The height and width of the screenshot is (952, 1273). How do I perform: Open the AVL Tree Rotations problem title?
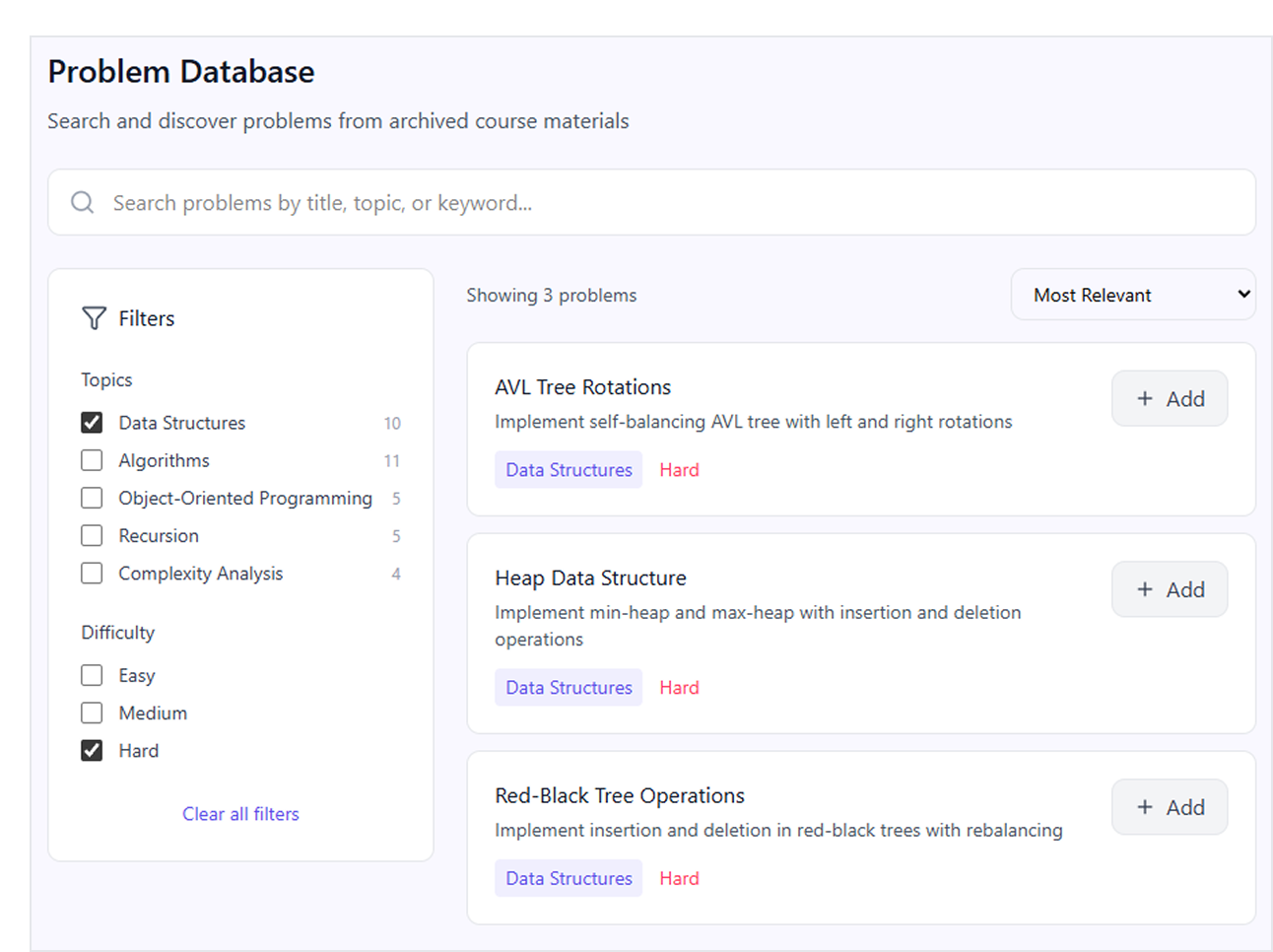582,387
